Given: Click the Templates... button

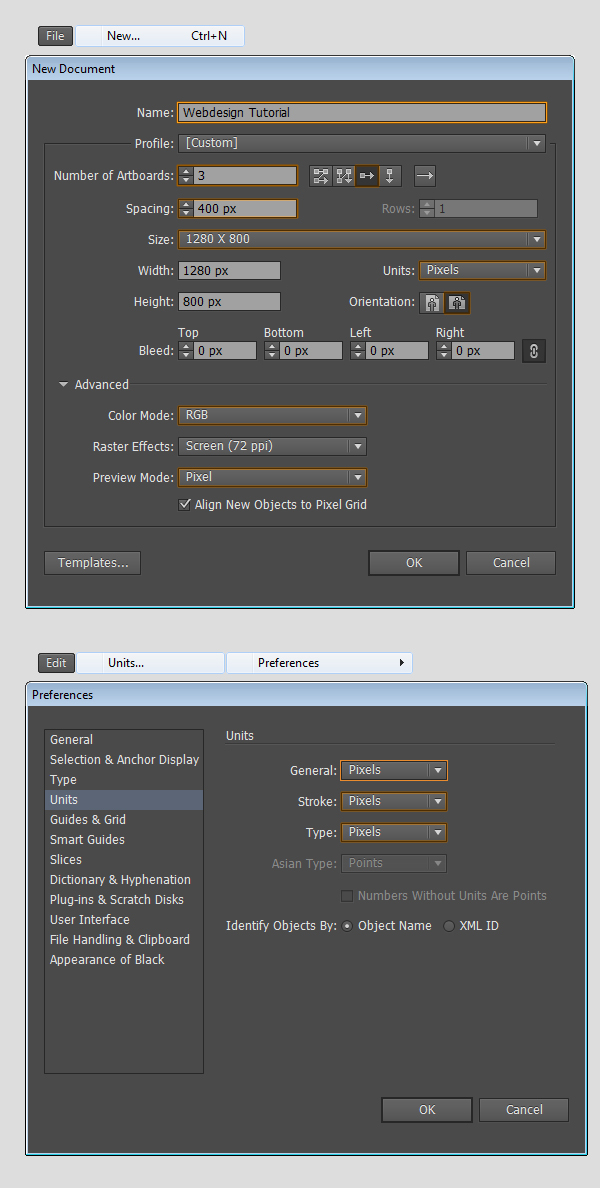Looking at the screenshot, I should [92, 563].
